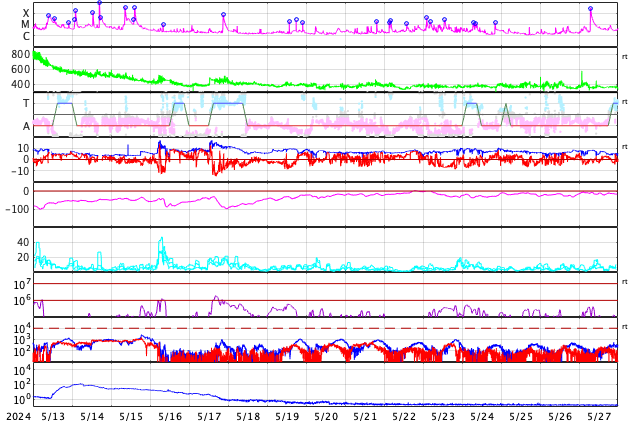Click the 5/17 date label

(x=209, y=417)
